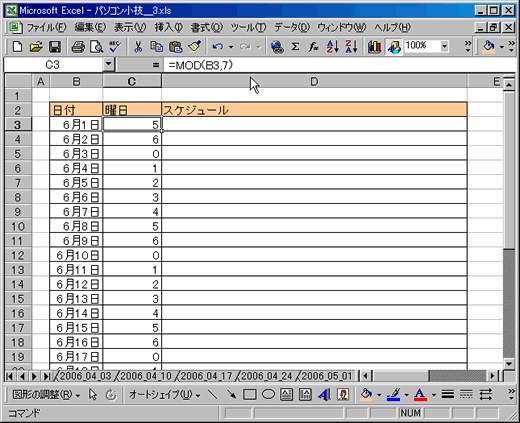Switch to the 2006_04_24 sheet tab
Image resolution: width=520 pixels, height=423 pixels.
coord(267,376)
